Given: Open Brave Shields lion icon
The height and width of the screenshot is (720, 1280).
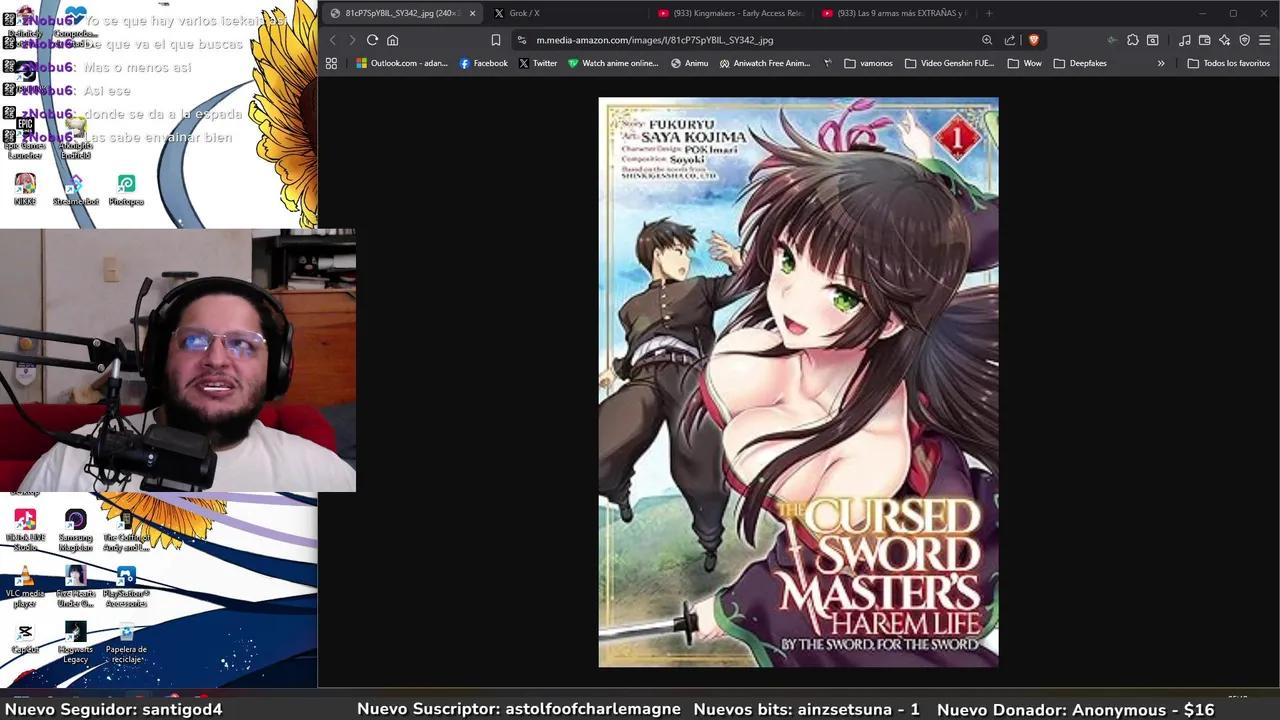Looking at the screenshot, I should (1033, 40).
